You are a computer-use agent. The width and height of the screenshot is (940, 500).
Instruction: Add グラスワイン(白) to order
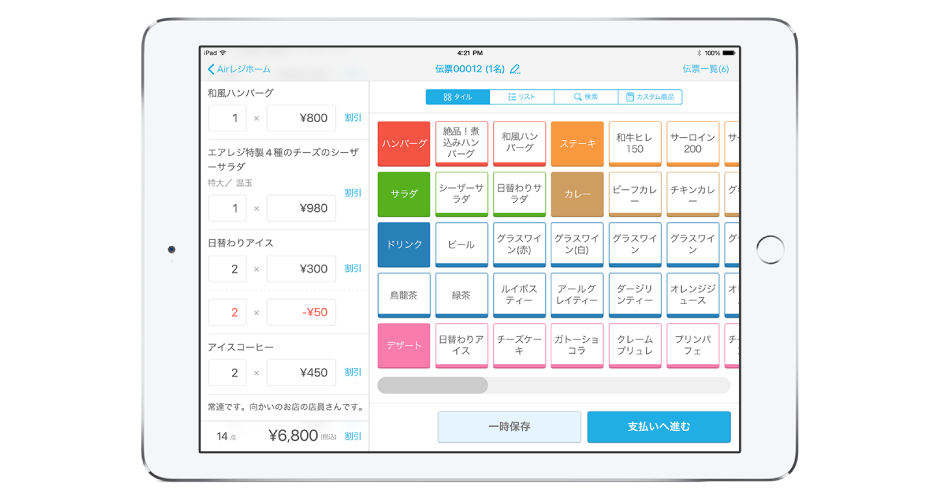tap(577, 245)
